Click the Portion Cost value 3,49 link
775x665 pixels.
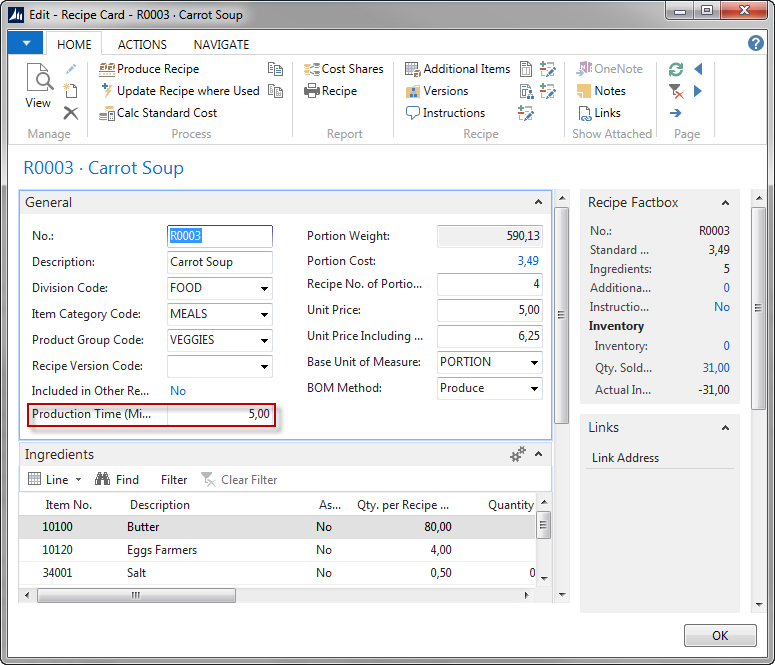tap(527, 261)
